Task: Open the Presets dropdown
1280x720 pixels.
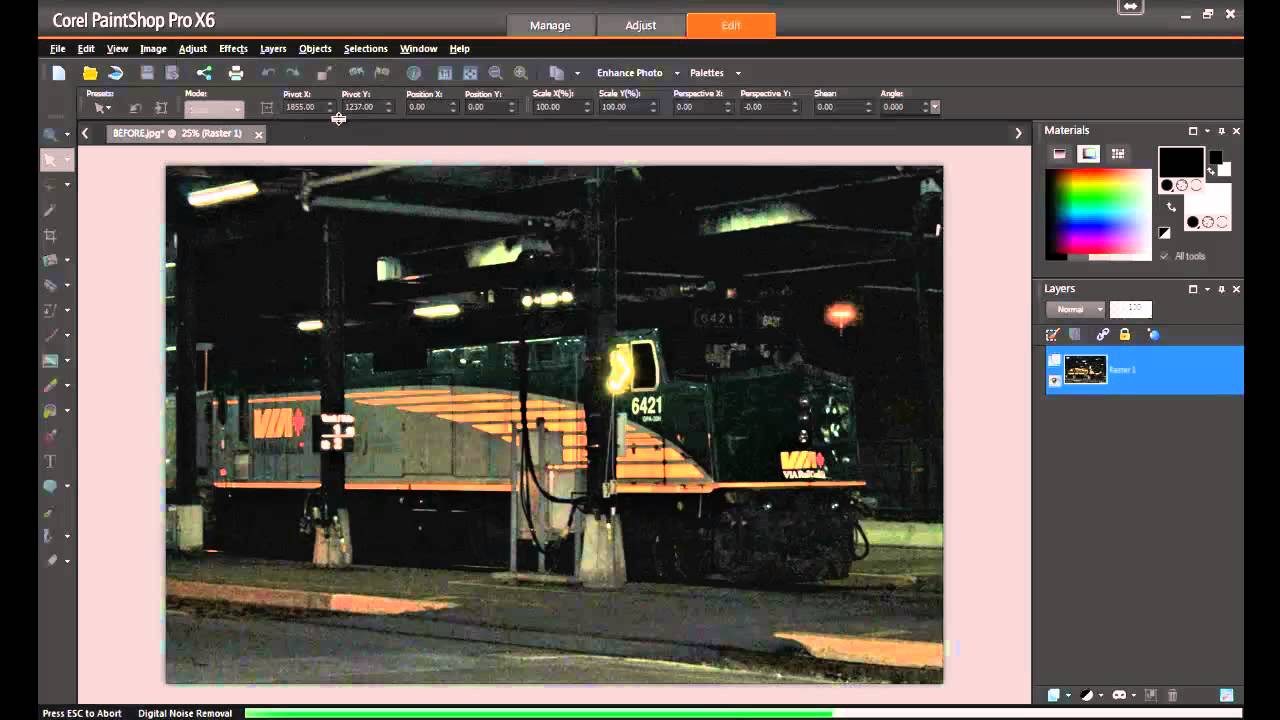Action: coord(102,107)
